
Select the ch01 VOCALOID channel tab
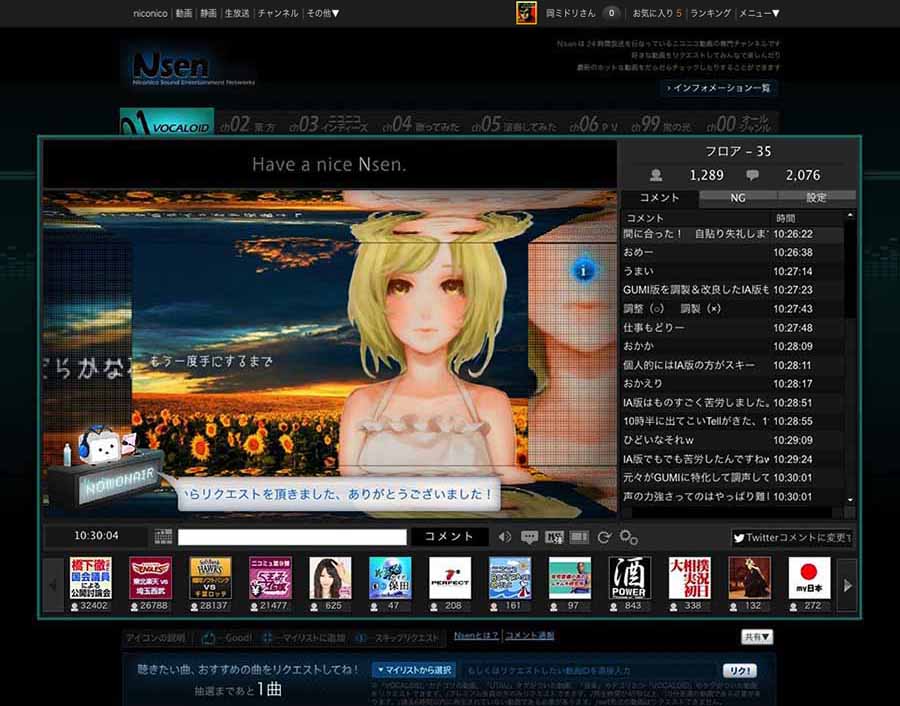click(167, 121)
